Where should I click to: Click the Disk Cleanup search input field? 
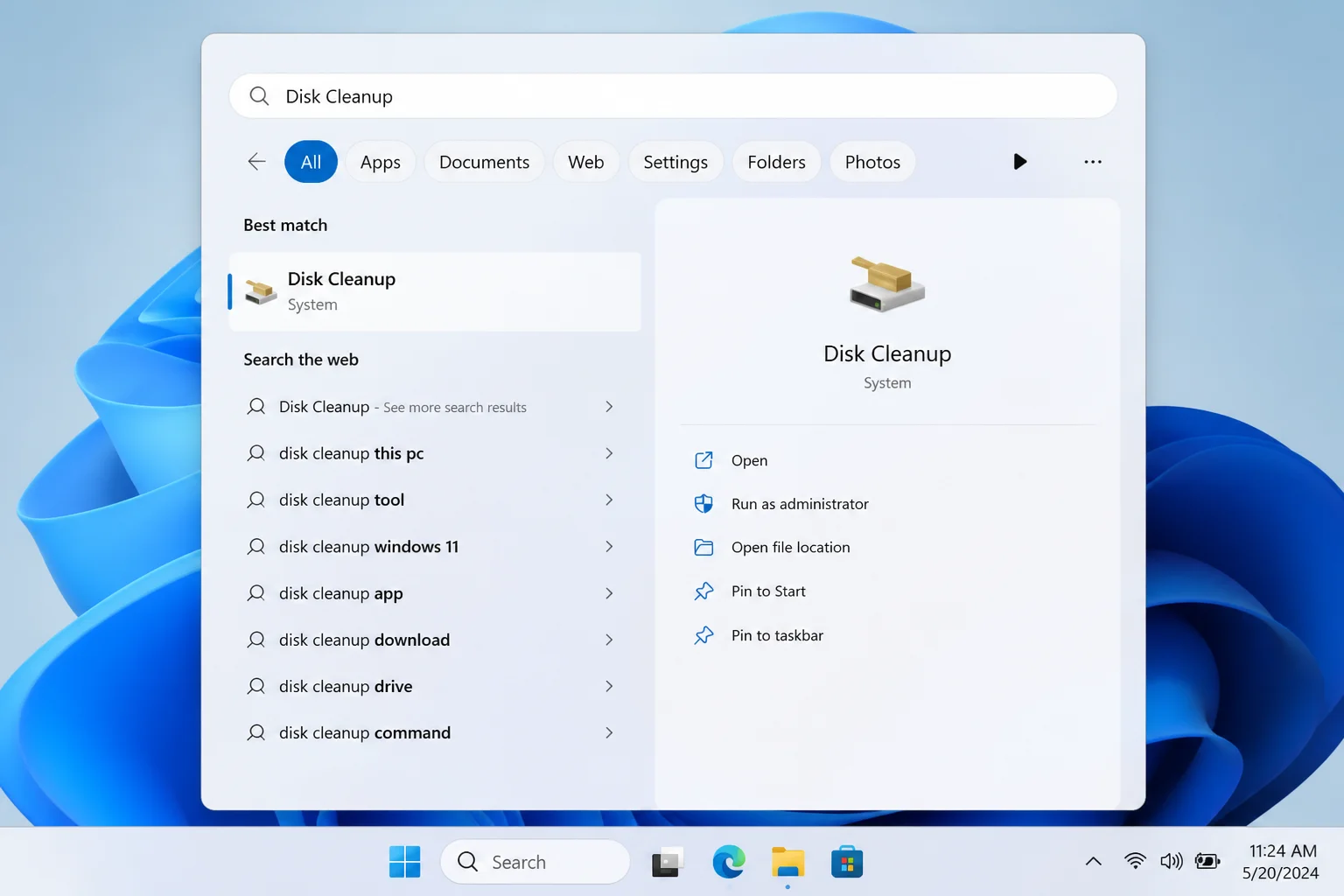pyautogui.click(x=673, y=96)
